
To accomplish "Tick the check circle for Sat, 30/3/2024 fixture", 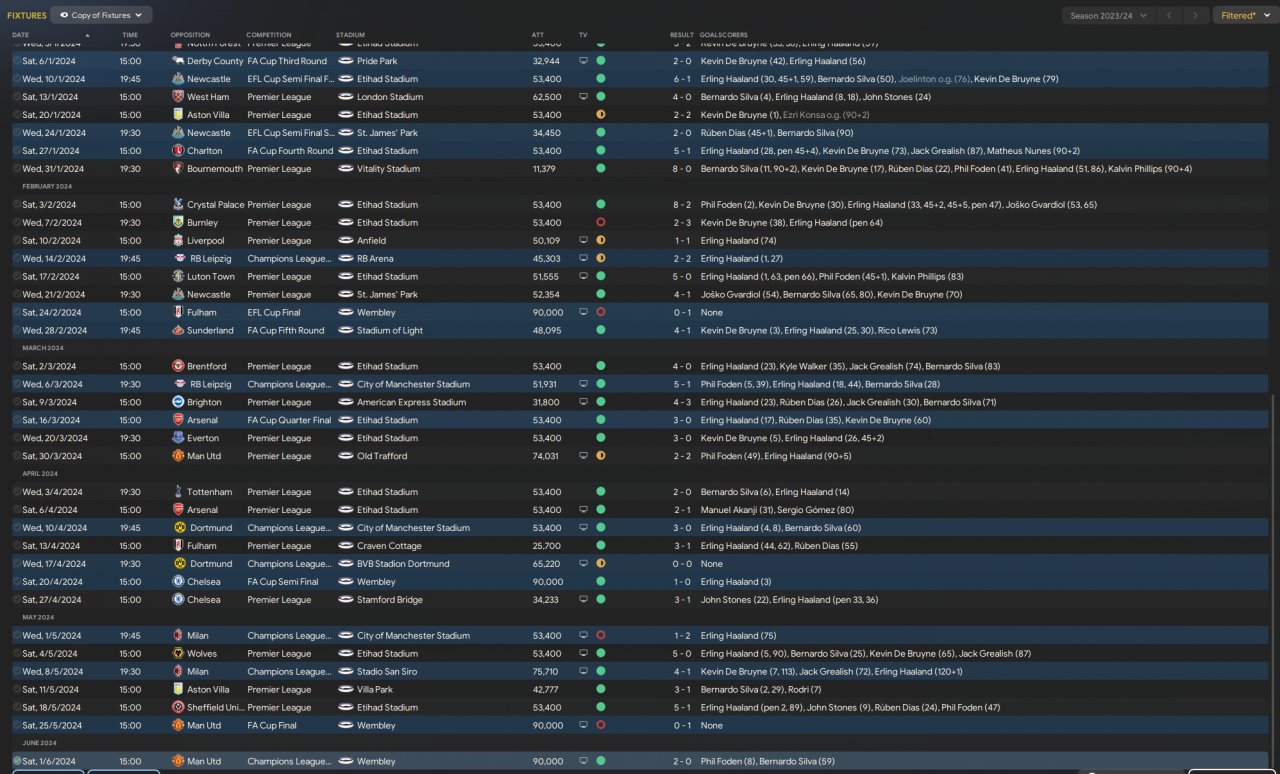I will pyautogui.click(x=17, y=456).
